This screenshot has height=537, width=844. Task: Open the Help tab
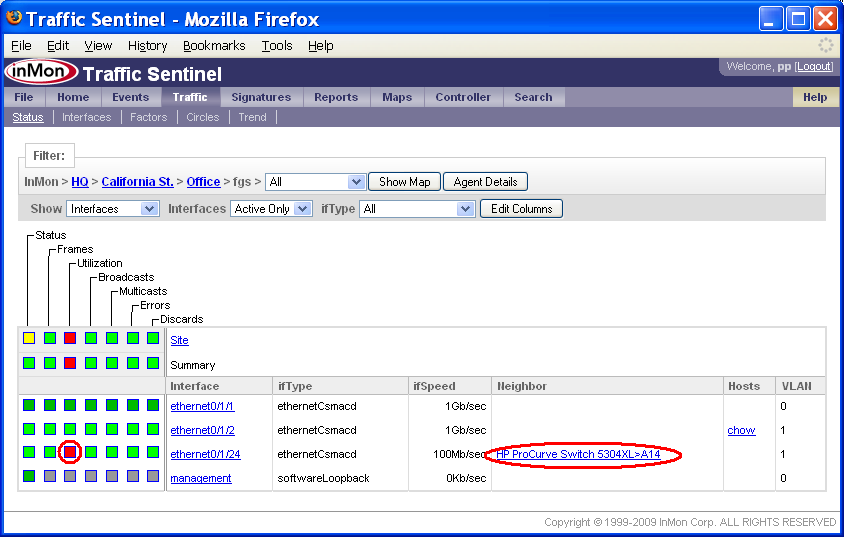point(814,97)
